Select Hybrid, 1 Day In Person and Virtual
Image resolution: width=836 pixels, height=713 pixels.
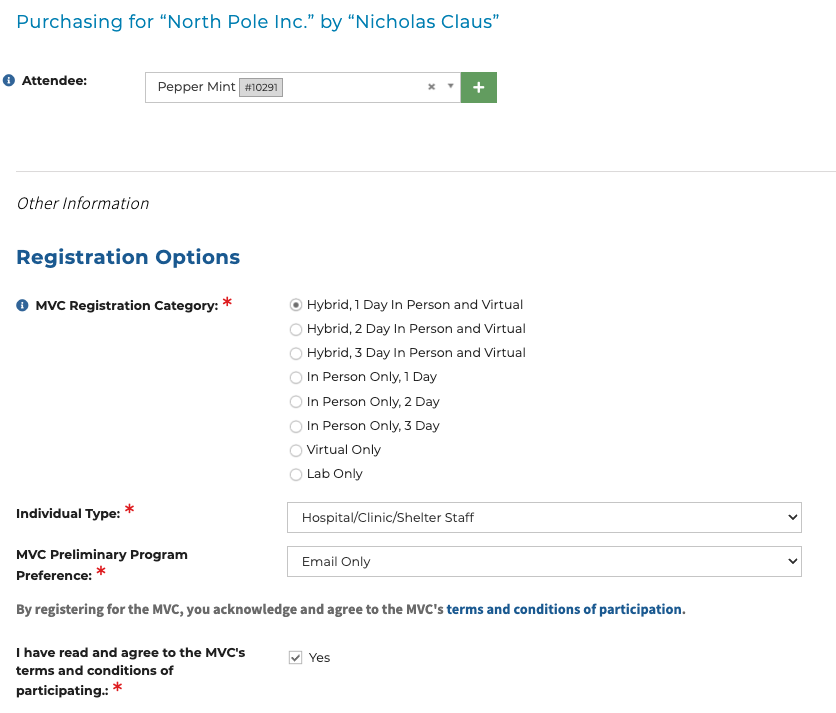[x=295, y=305]
